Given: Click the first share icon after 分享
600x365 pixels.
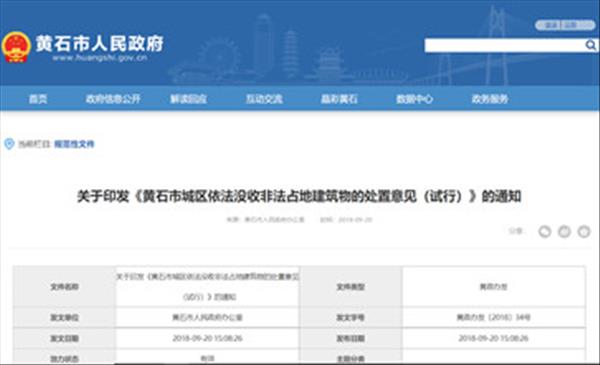Looking at the screenshot, I should [x=545, y=231].
